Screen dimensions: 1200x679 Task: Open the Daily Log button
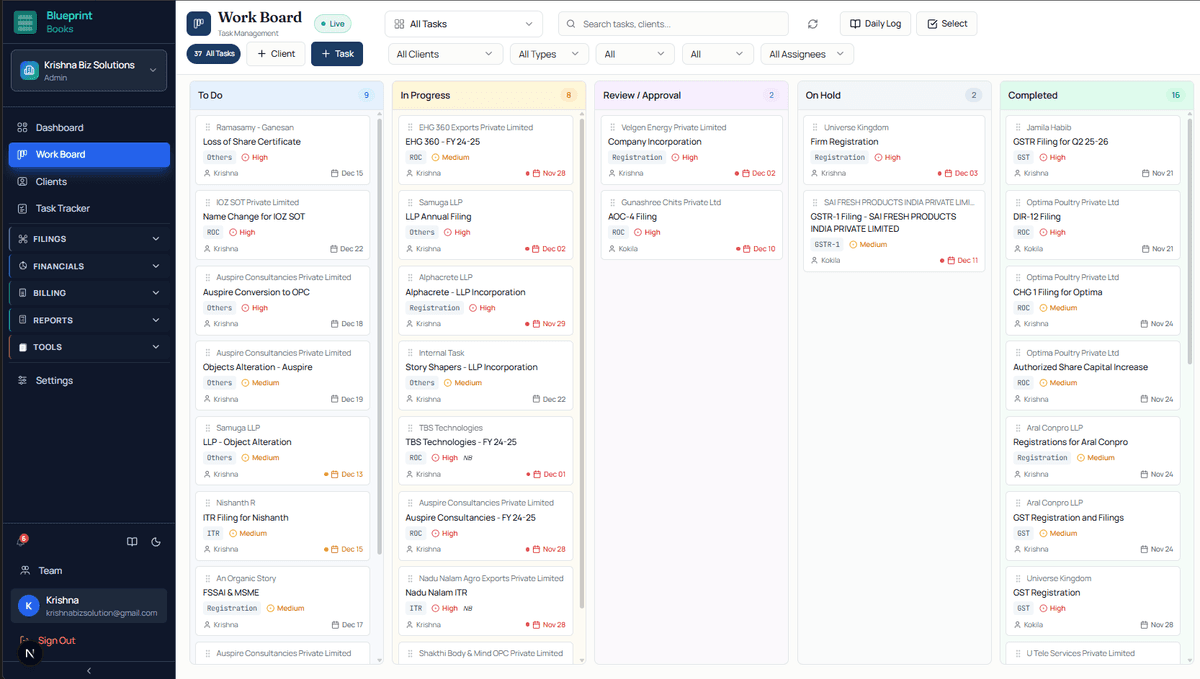[875, 24]
